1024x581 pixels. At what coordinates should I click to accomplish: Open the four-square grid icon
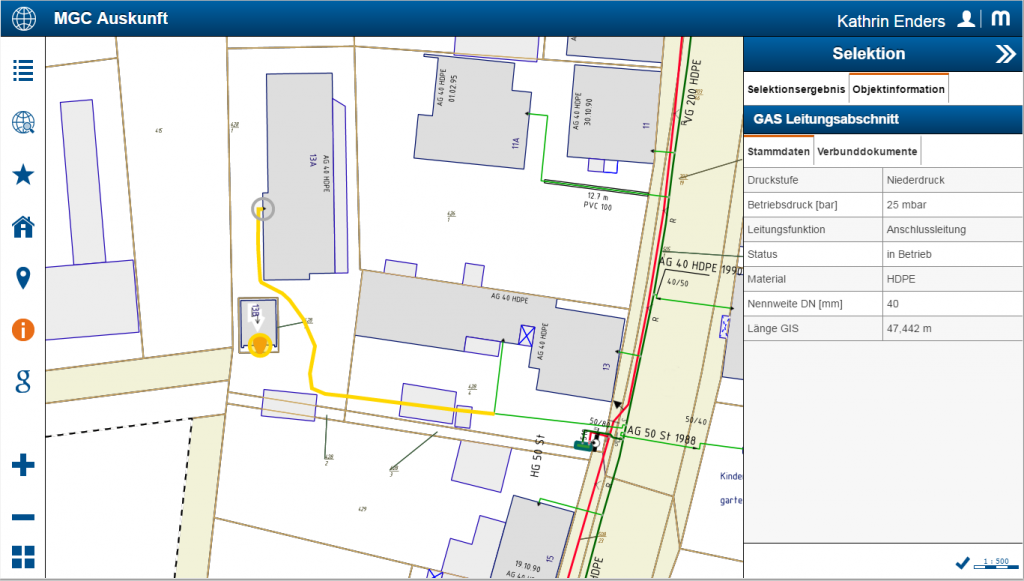tap(23, 558)
